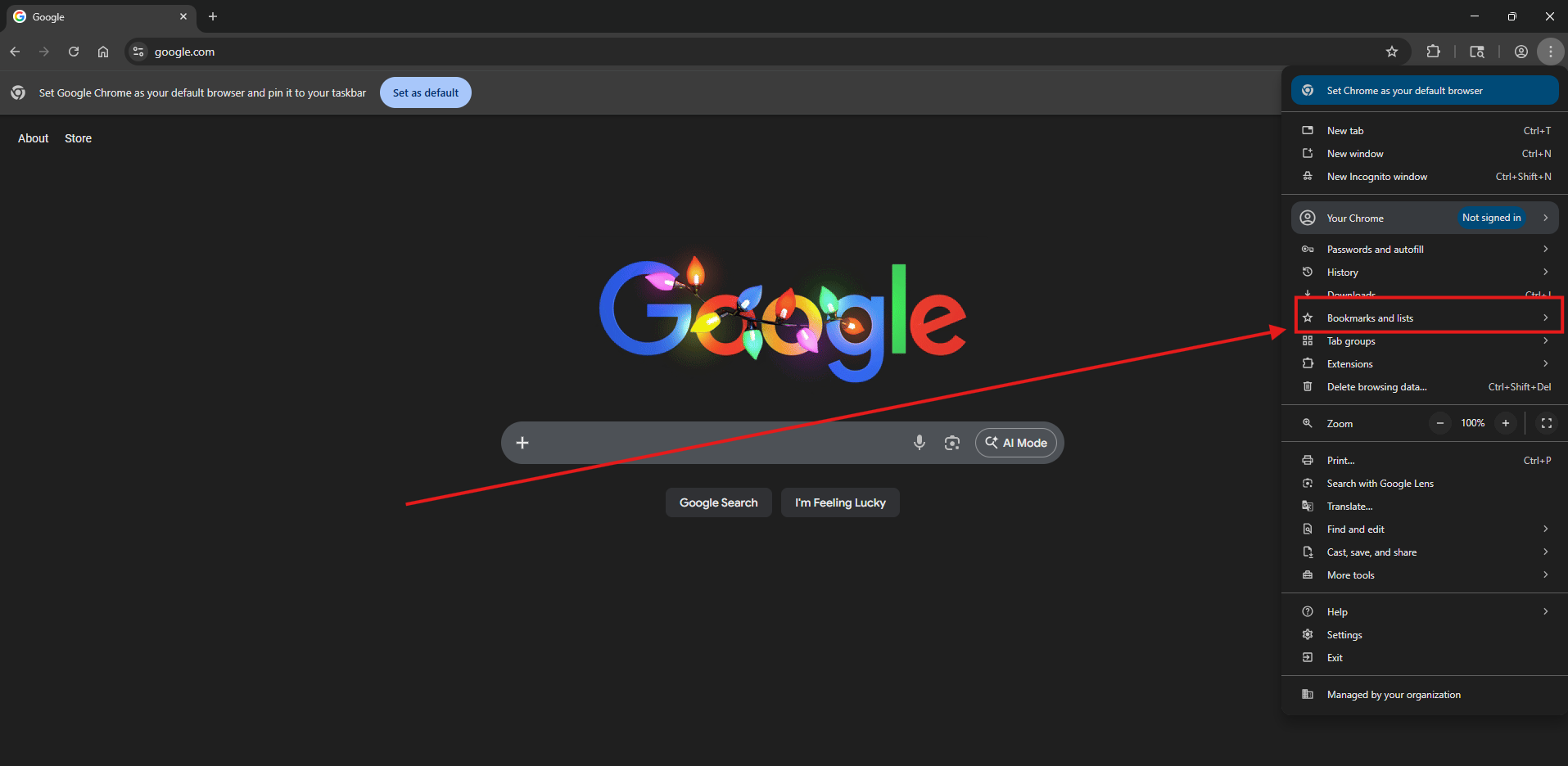Viewport: 1568px width, 766px height.
Task: Reload the current page
Action: tap(74, 52)
